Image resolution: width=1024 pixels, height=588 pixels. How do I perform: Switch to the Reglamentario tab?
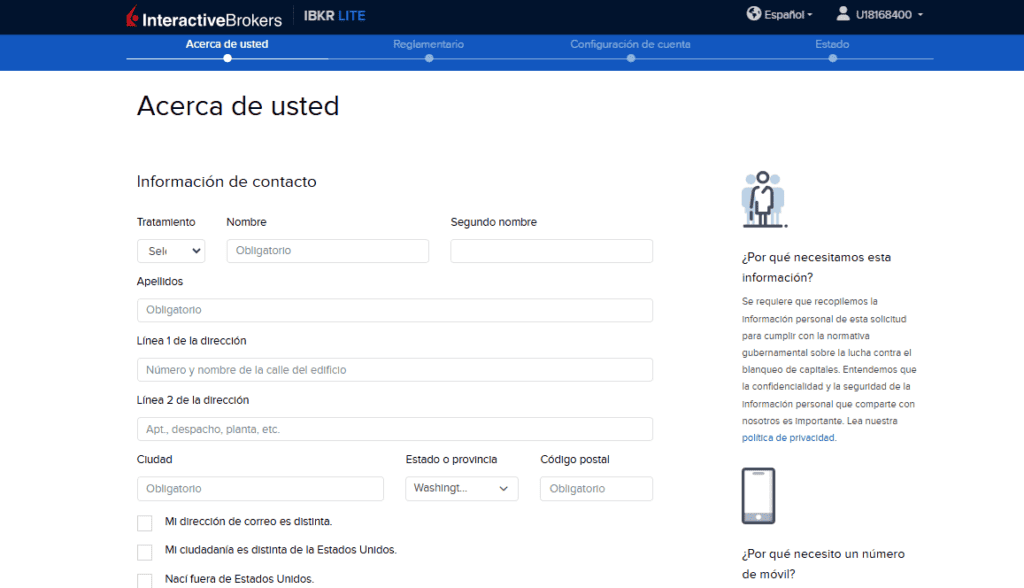428,44
